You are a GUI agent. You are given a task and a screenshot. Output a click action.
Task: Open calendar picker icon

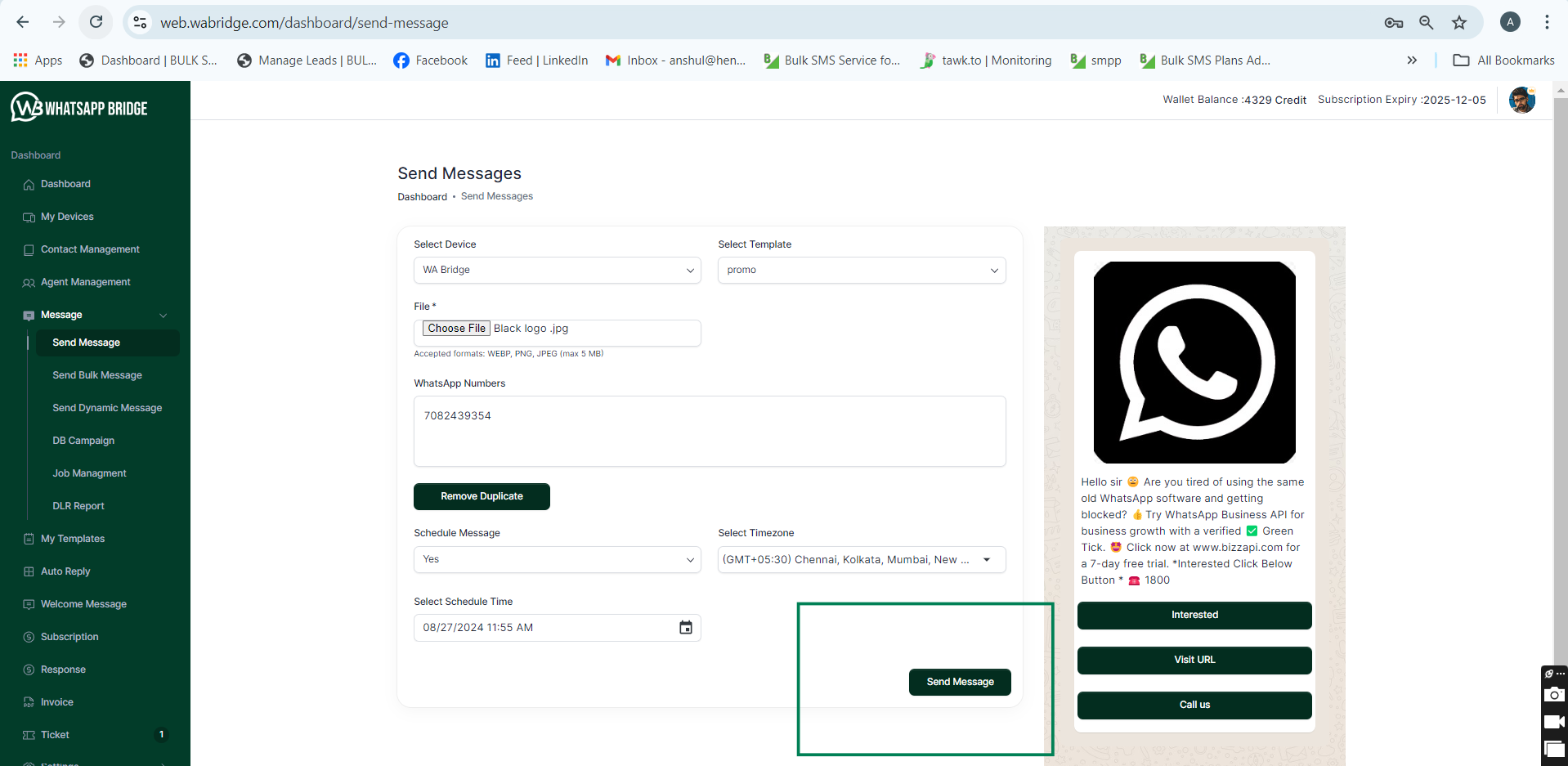click(x=686, y=627)
